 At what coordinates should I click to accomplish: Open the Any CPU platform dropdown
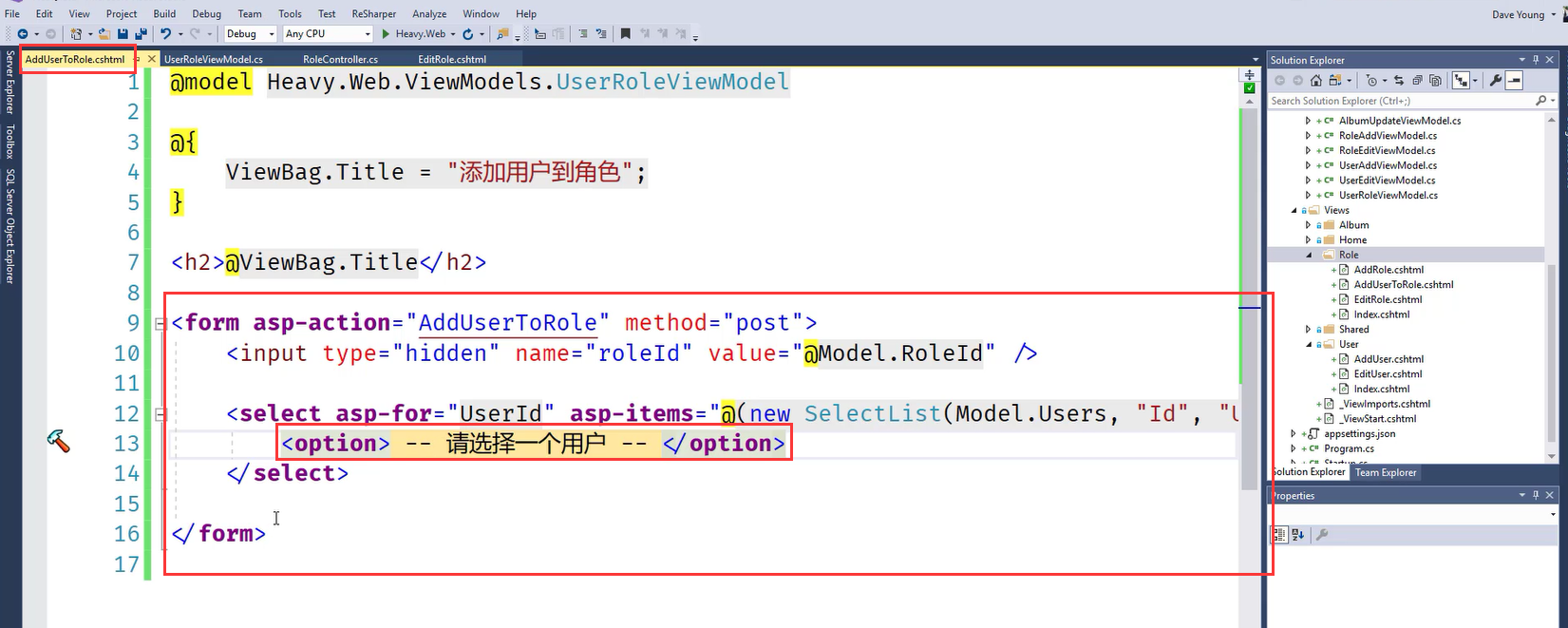point(328,34)
